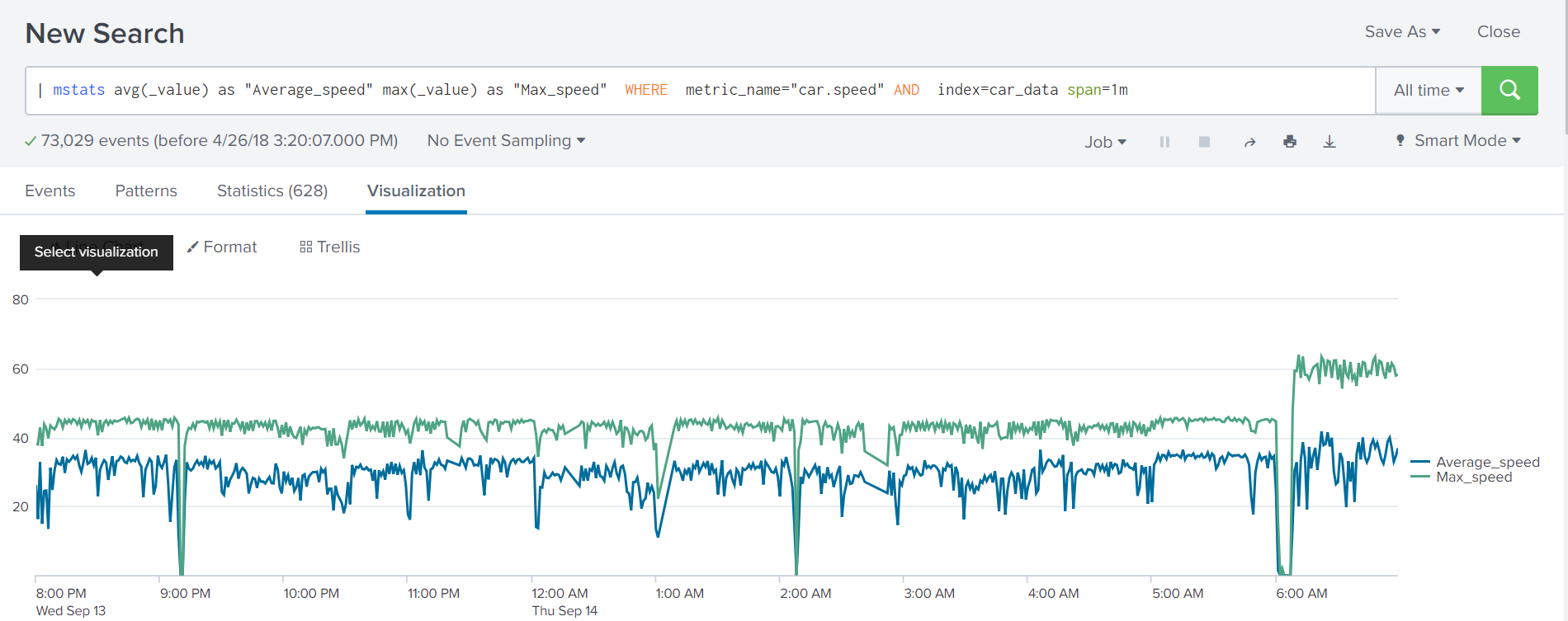Click the 80 y-axis value
The height and width of the screenshot is (621, 1568).
(21, 299)
